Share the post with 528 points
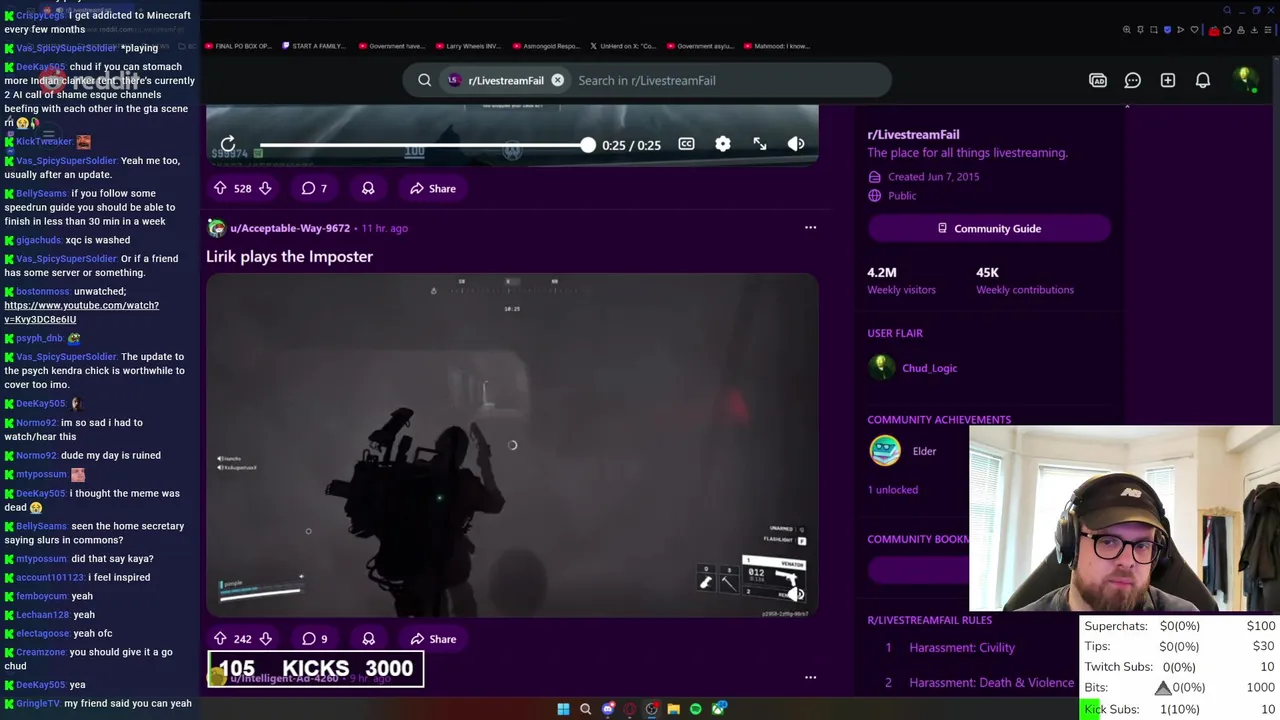The height and width of the screenshot is (720, 1280). (x=433, y=188)
